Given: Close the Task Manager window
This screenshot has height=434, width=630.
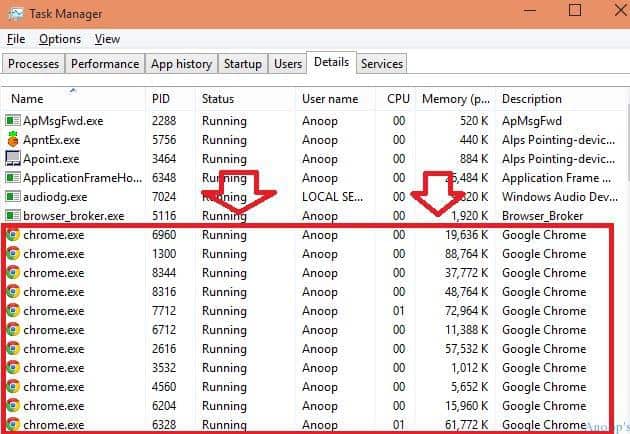Looking at the screenshot, I should click(621, 10).
